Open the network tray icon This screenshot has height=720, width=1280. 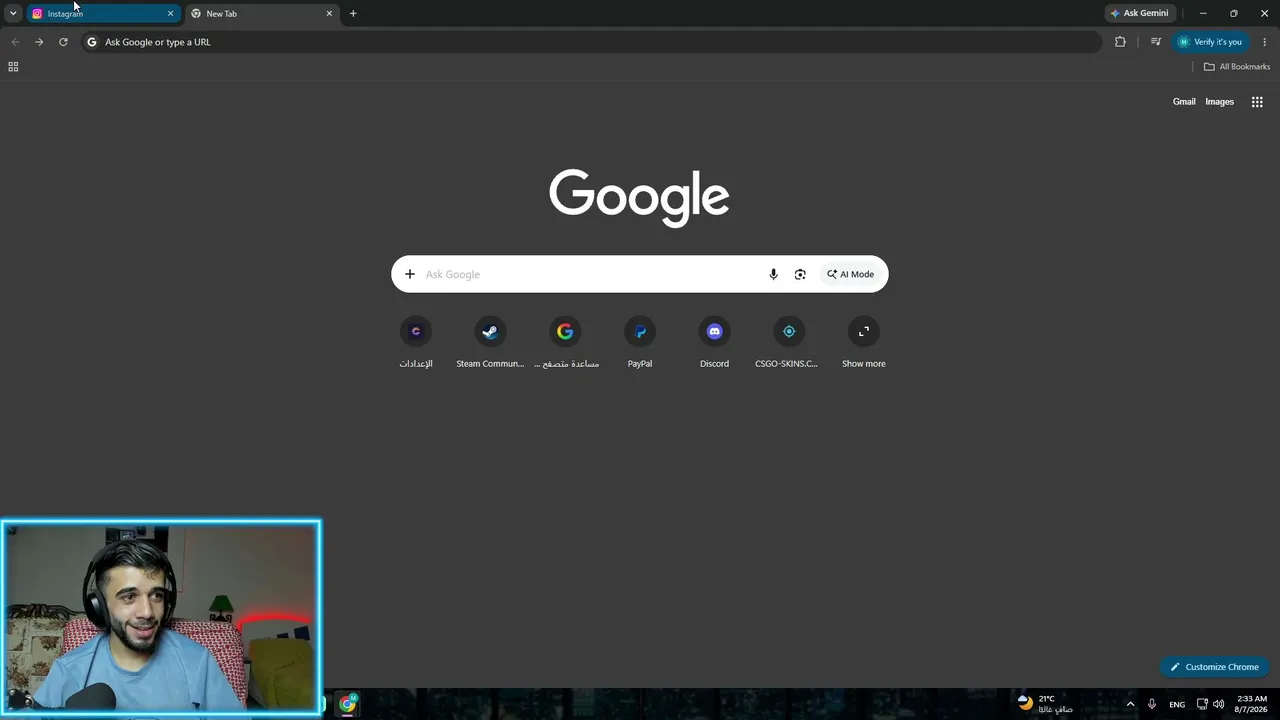click(1202, 704)
